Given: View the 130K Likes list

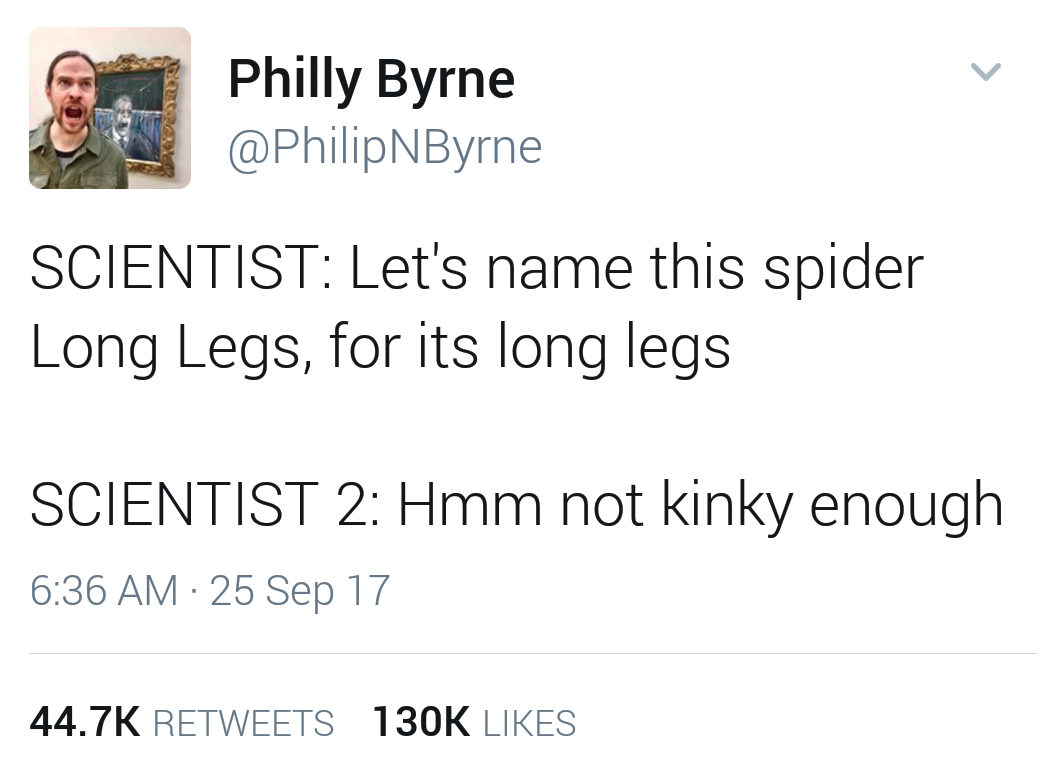Looking at the screenshot, I should (473, 722).
